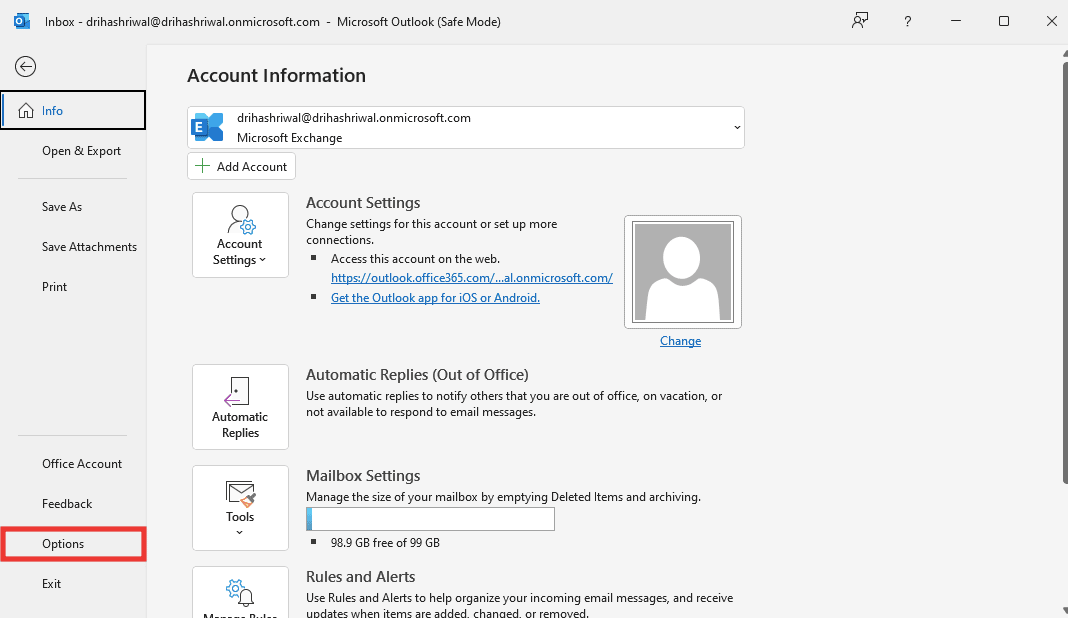Image resolution: width=1068 pixels, height=618 pixels.
Task: Open the Info tab in backstage menu
Action: (73, 110)
